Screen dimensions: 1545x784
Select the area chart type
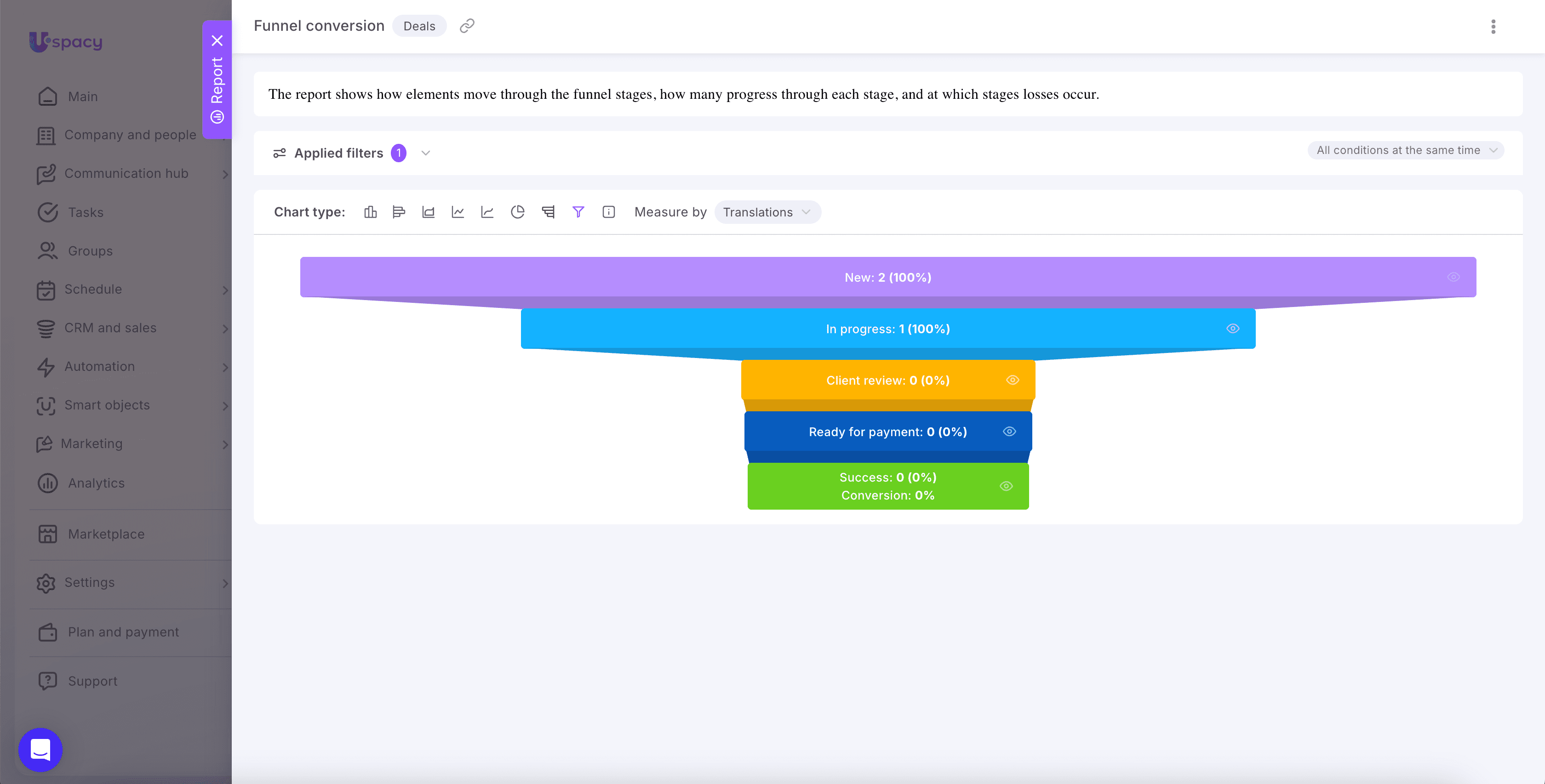(428, 212)
